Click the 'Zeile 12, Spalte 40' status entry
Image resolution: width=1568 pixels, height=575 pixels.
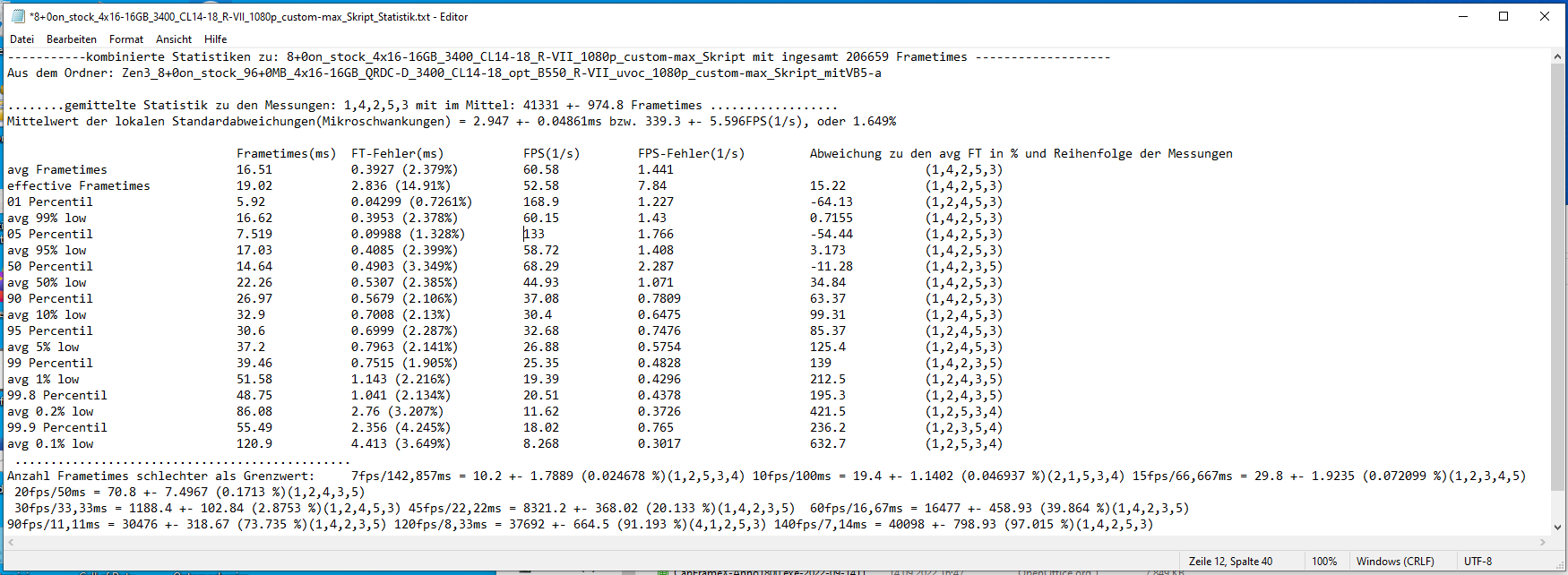[1230, 562]
